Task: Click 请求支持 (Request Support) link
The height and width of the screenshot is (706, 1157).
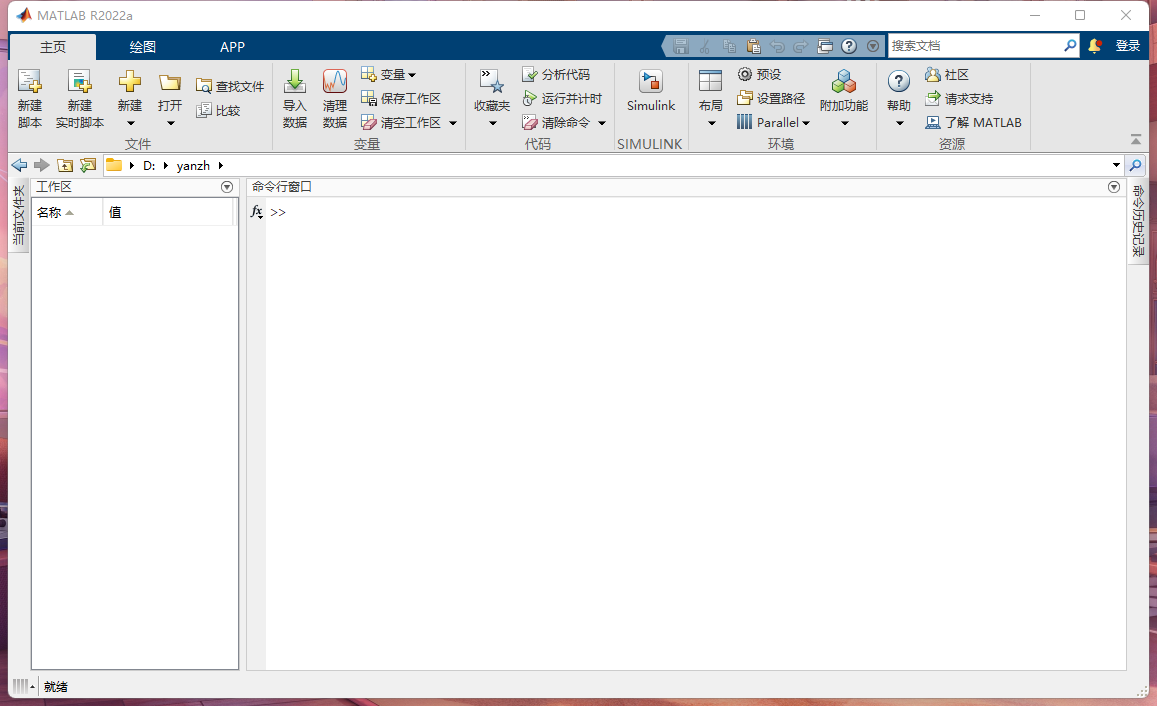Action: [x=968, y=98]
